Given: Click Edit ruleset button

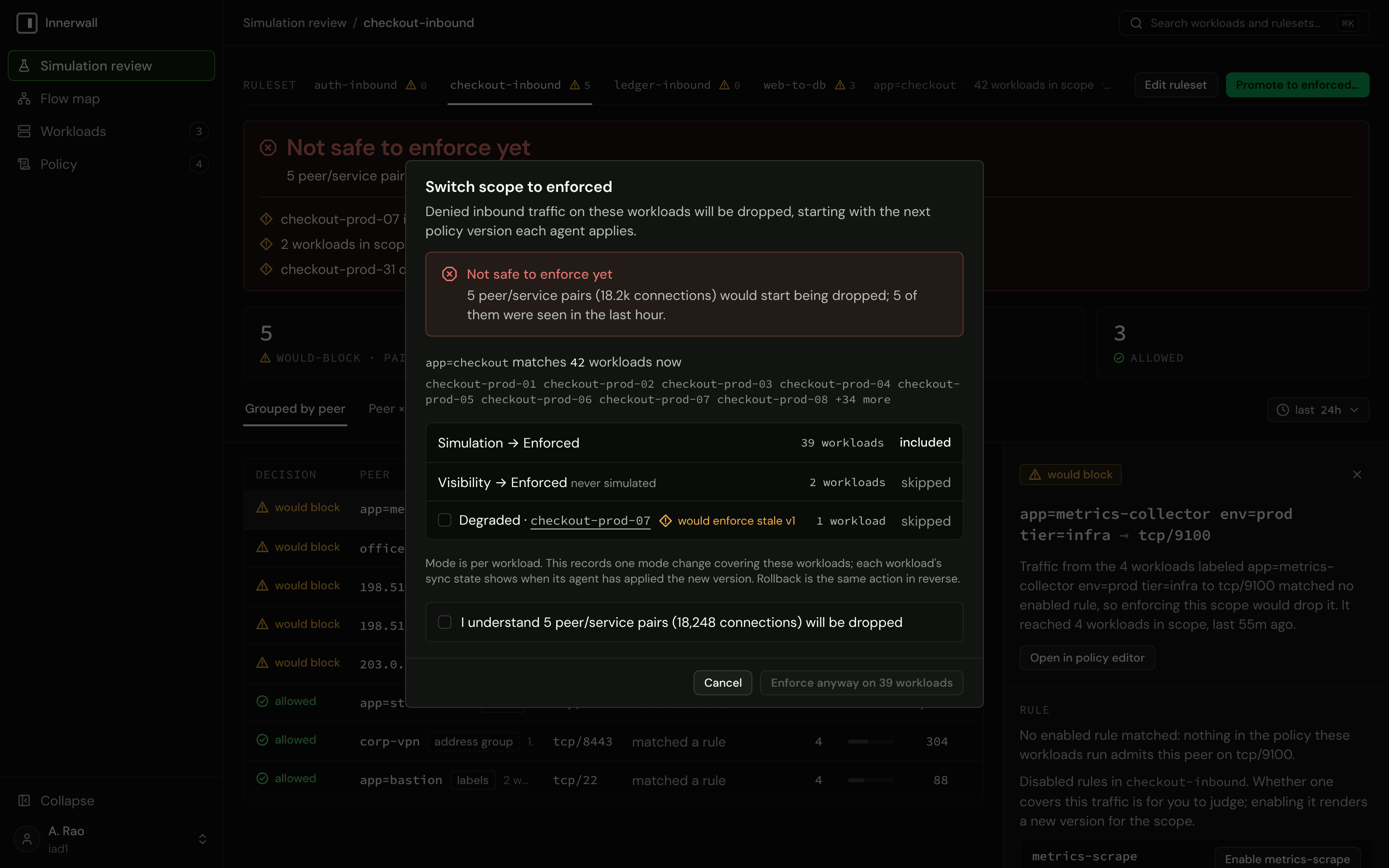Looking at the screenshot, I should click(x=1175, y=85).
